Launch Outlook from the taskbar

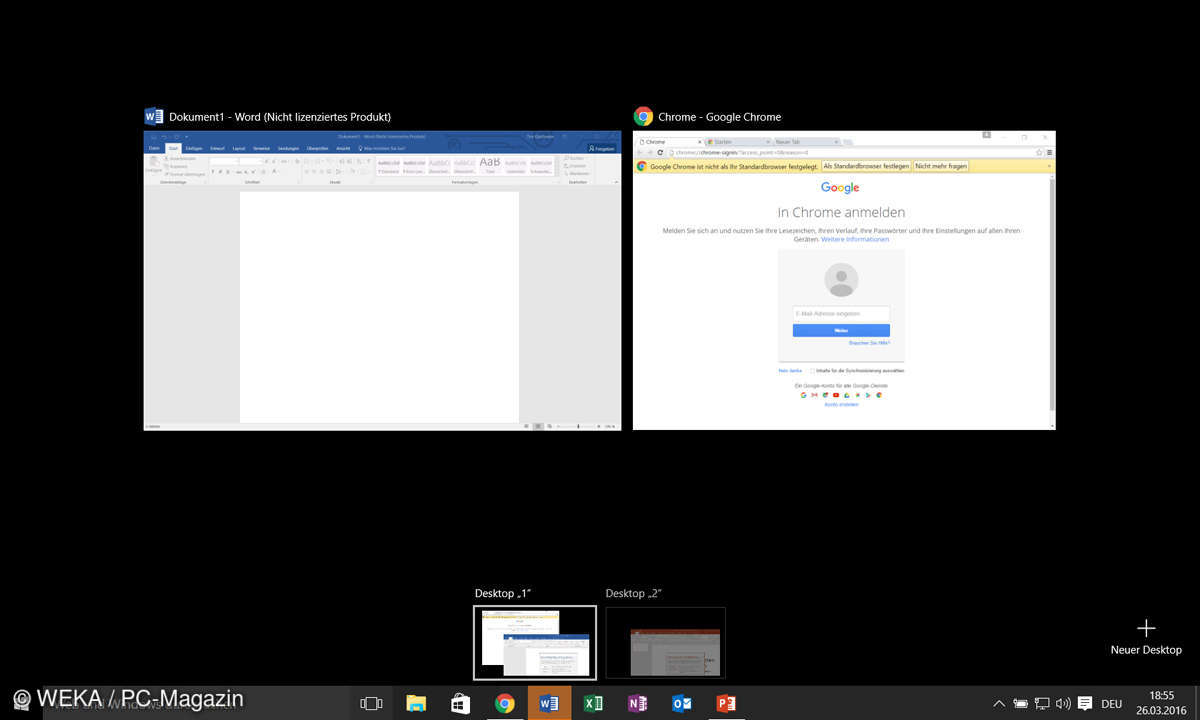(682, 703)
